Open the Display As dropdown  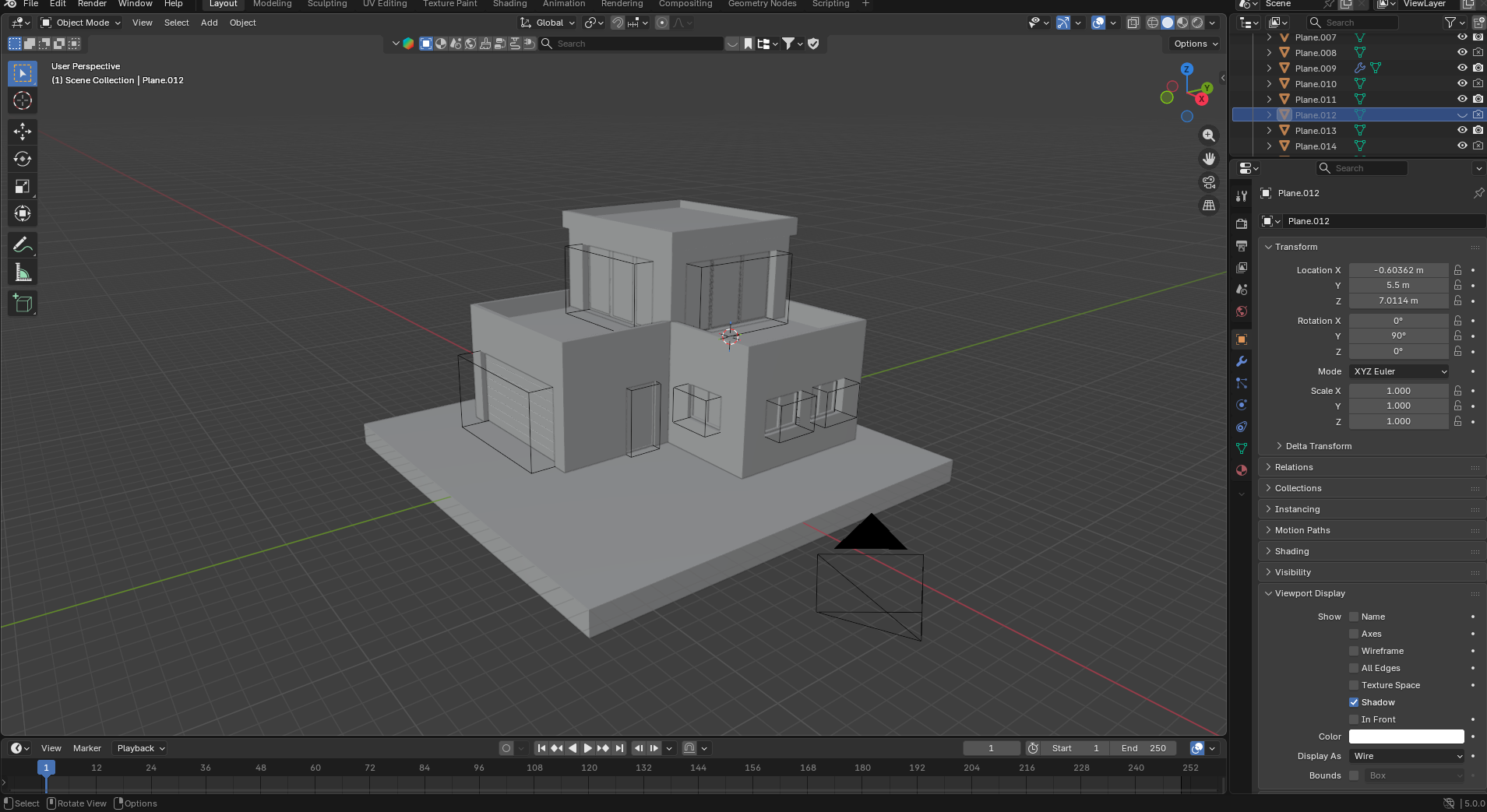click(1407, 756)
